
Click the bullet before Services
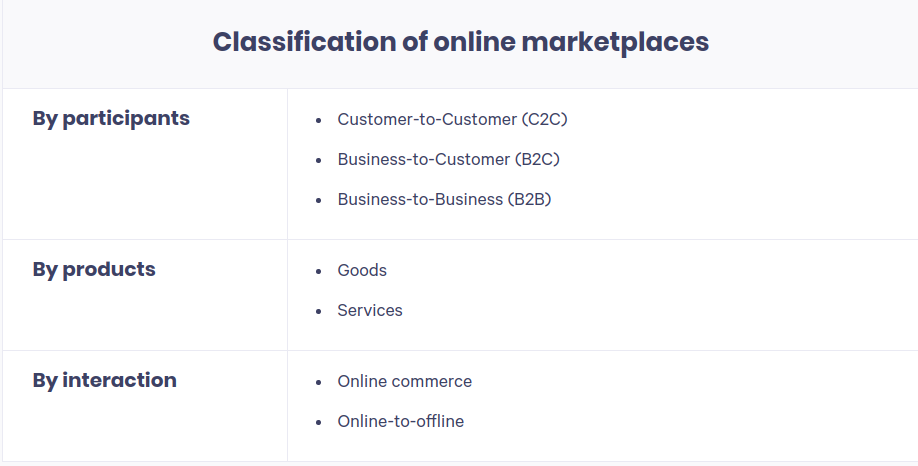click(318, 311)
